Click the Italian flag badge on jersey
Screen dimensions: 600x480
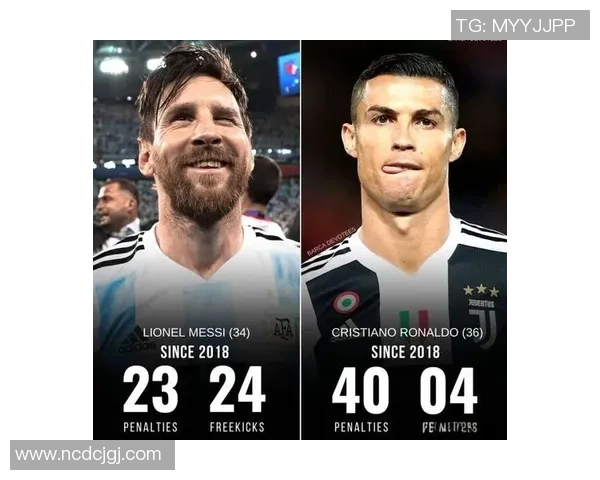(414, 322)
